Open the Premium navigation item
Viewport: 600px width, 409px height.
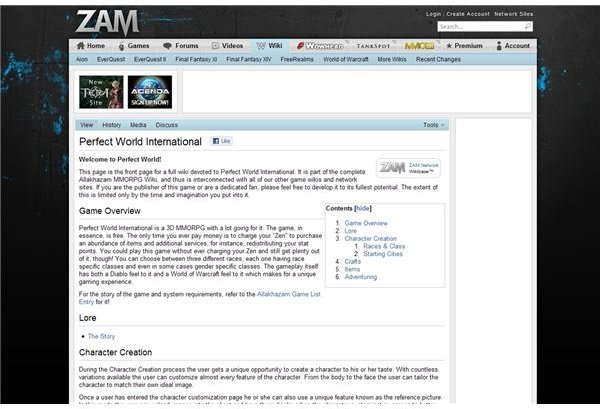tap(464, 46)
